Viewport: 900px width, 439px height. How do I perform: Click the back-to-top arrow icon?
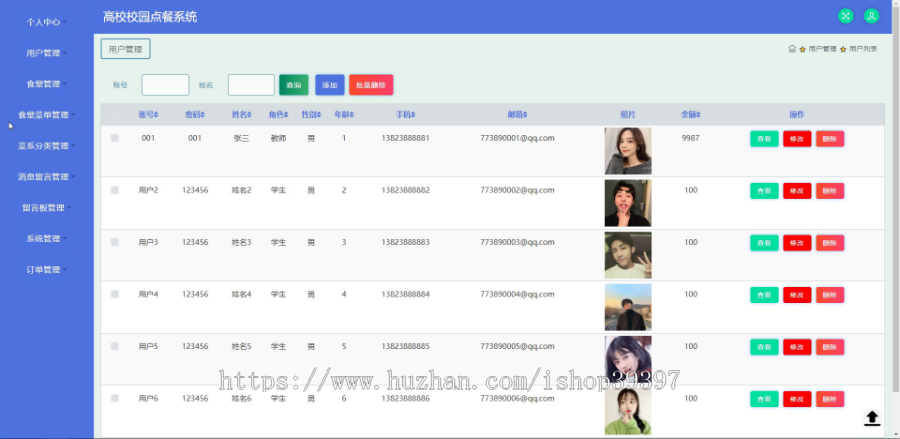[x=872, y=418]
